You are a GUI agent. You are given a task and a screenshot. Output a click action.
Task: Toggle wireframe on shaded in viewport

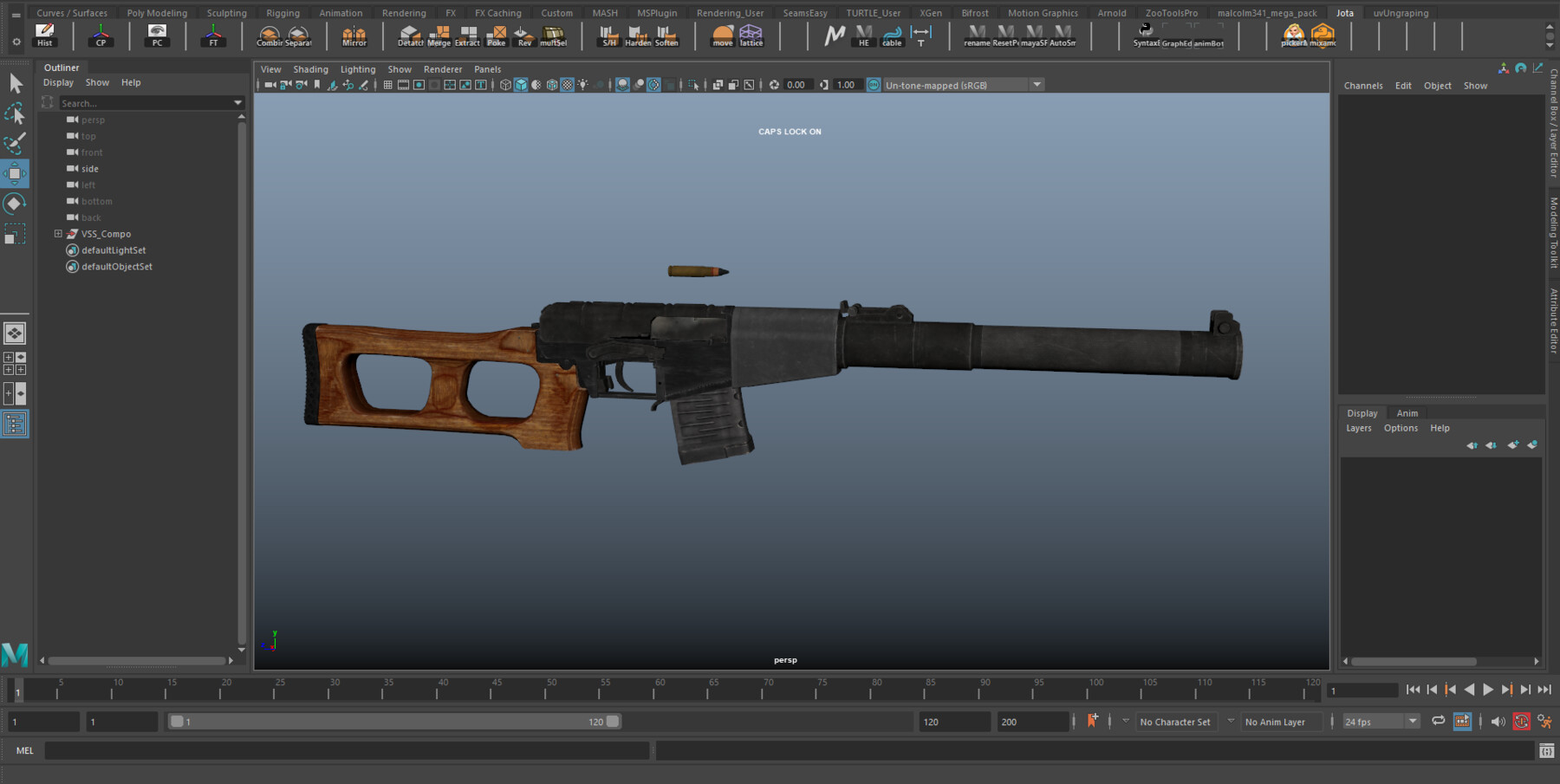point(552,84)
